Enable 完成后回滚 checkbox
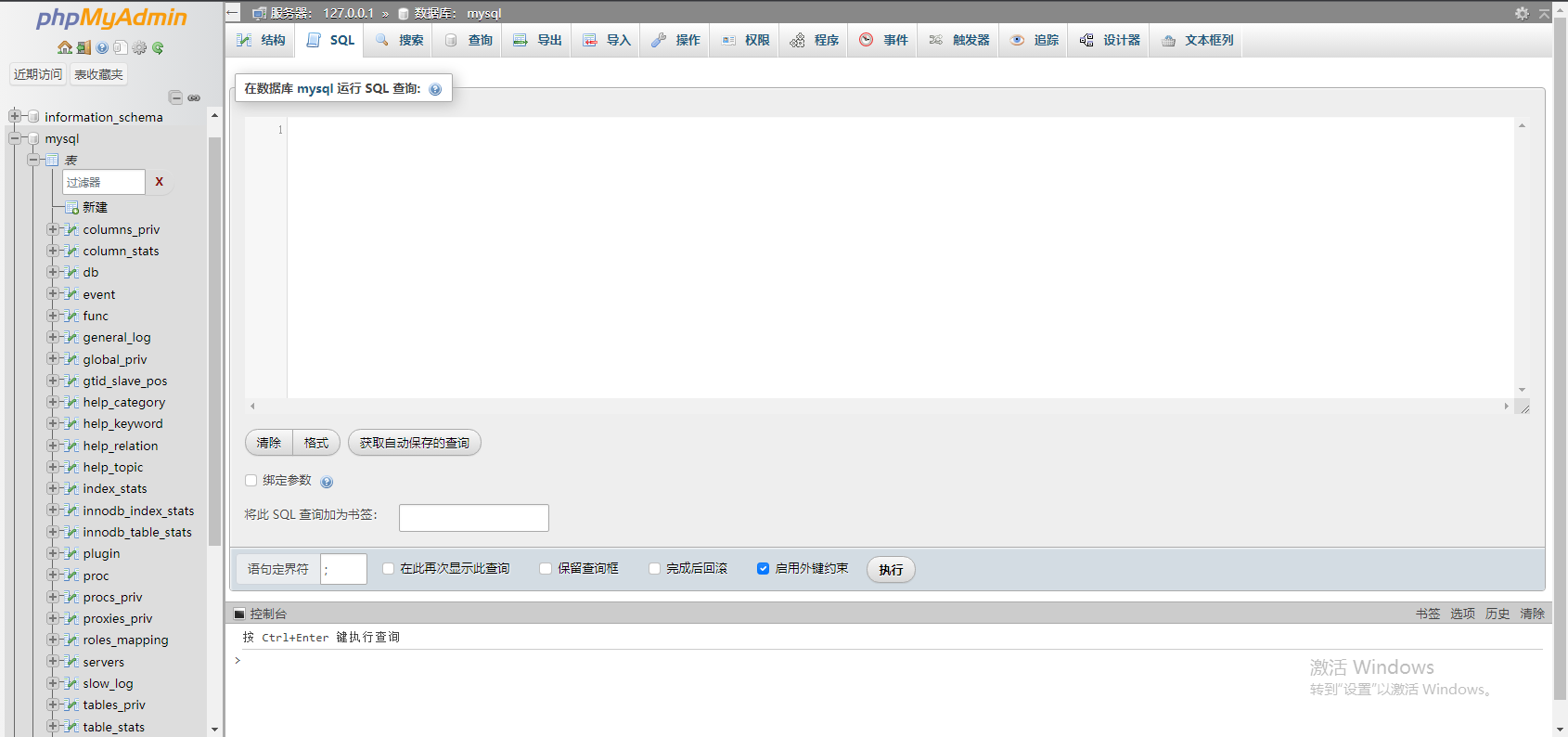This screenshot has height=737, width=1568. [654, 568]
